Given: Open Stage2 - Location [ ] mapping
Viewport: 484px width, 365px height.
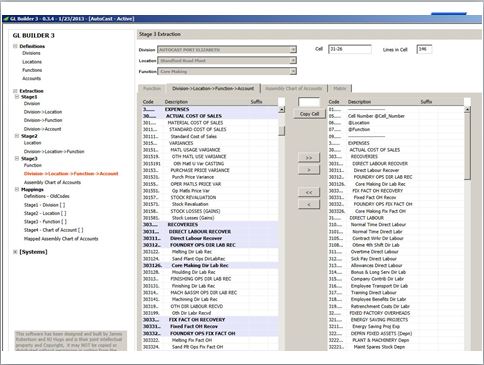Looking at the screenshot, I should pyautogui.click(x=45, y=213).
